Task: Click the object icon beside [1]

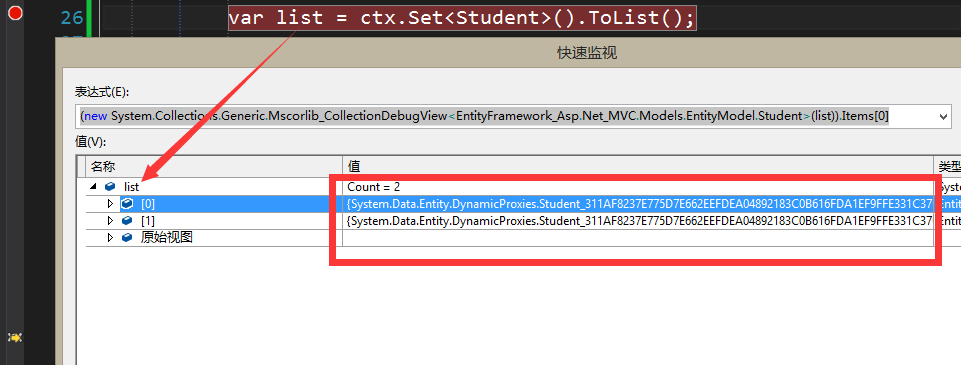Action: [127, 220]
